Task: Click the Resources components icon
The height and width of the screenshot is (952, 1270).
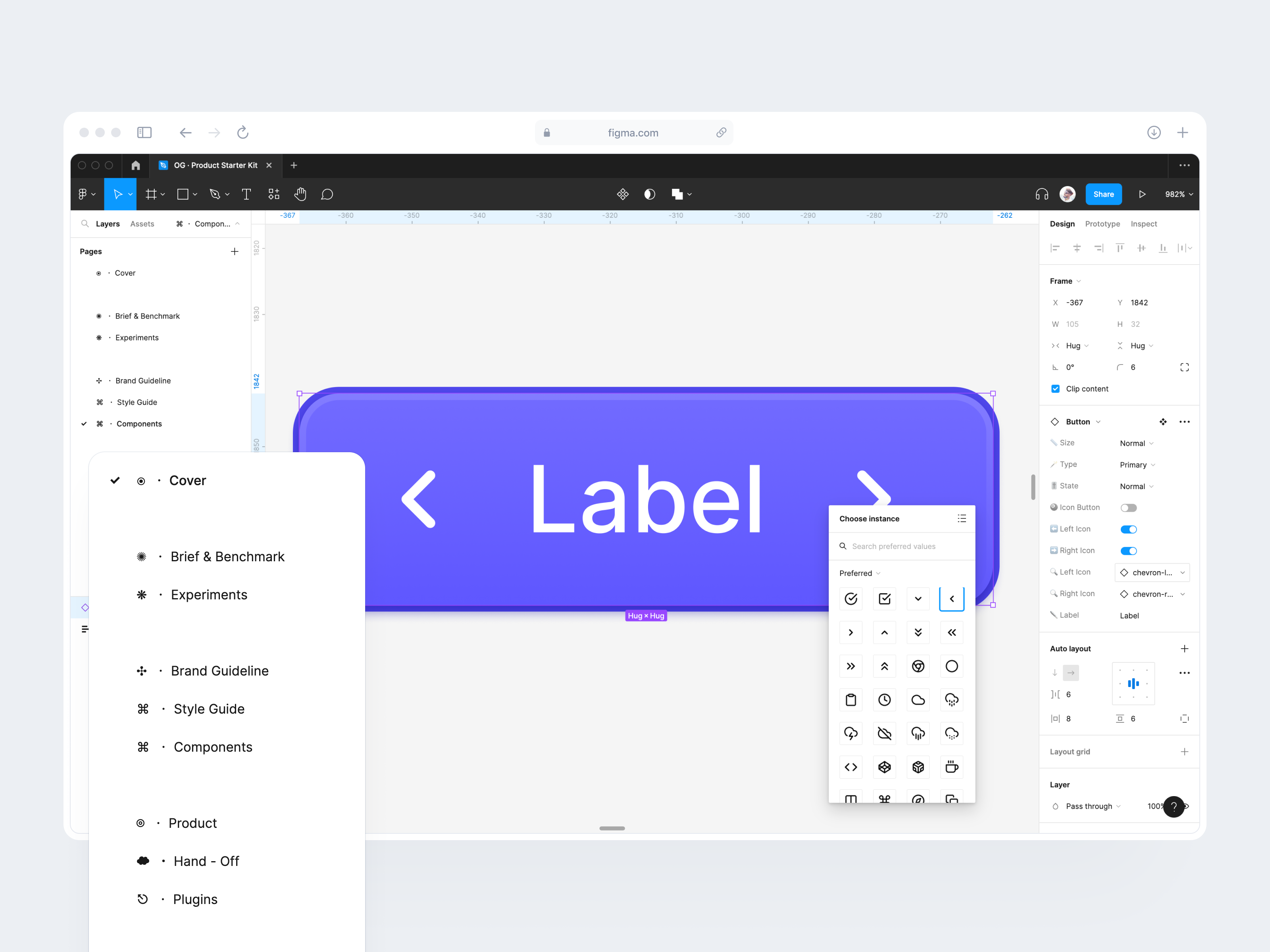Action: 274,194
